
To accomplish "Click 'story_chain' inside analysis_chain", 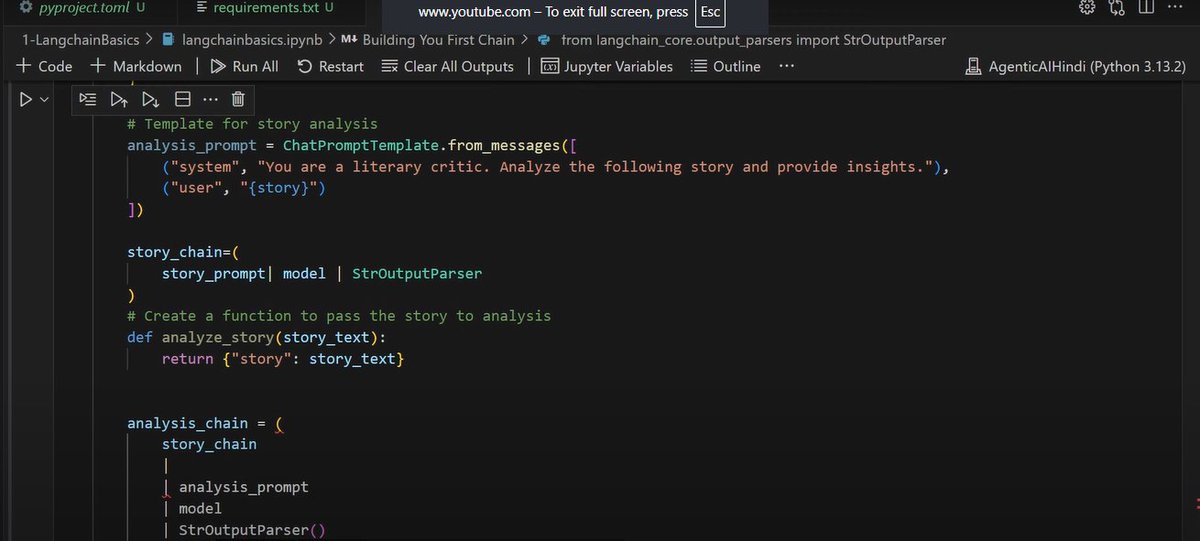I will [x=209, y=444].
